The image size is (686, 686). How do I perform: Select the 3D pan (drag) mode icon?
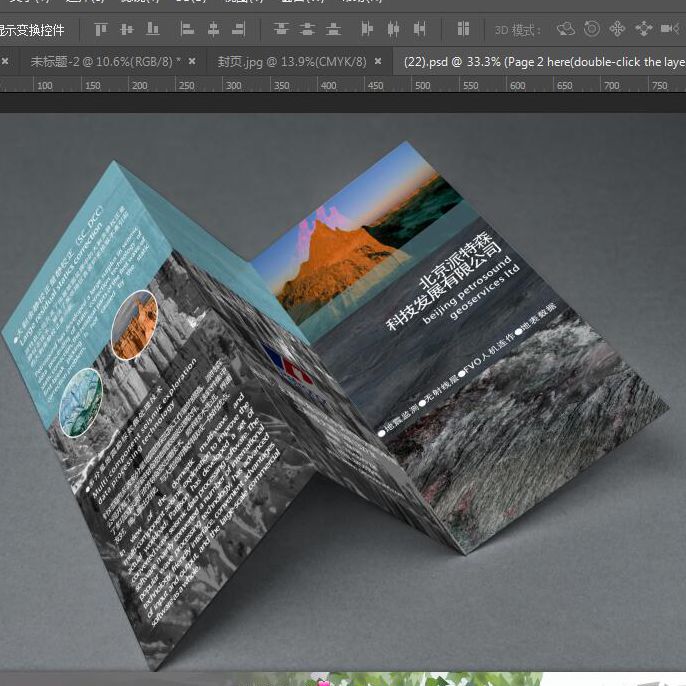617,29
